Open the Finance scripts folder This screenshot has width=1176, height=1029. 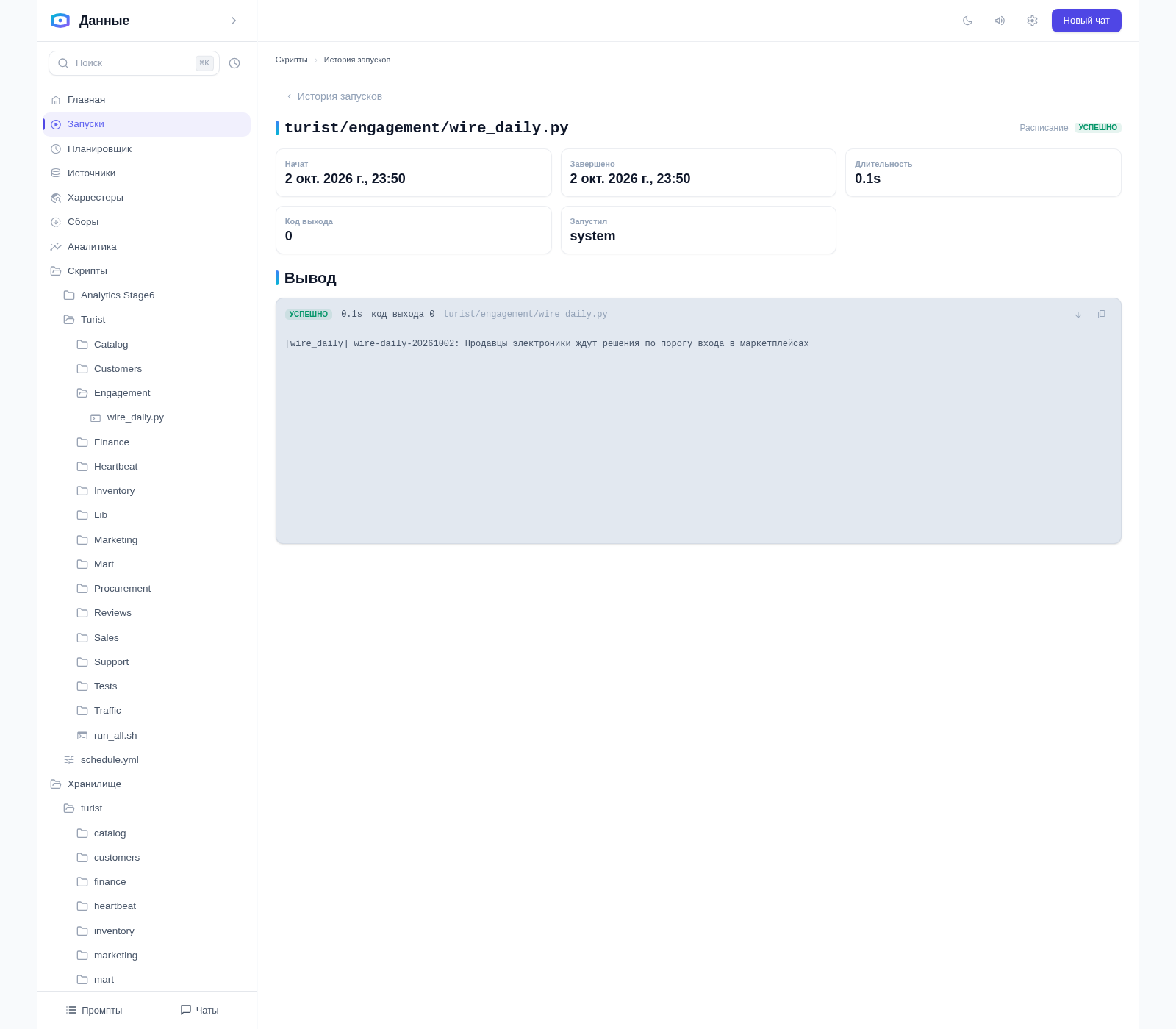146,442
